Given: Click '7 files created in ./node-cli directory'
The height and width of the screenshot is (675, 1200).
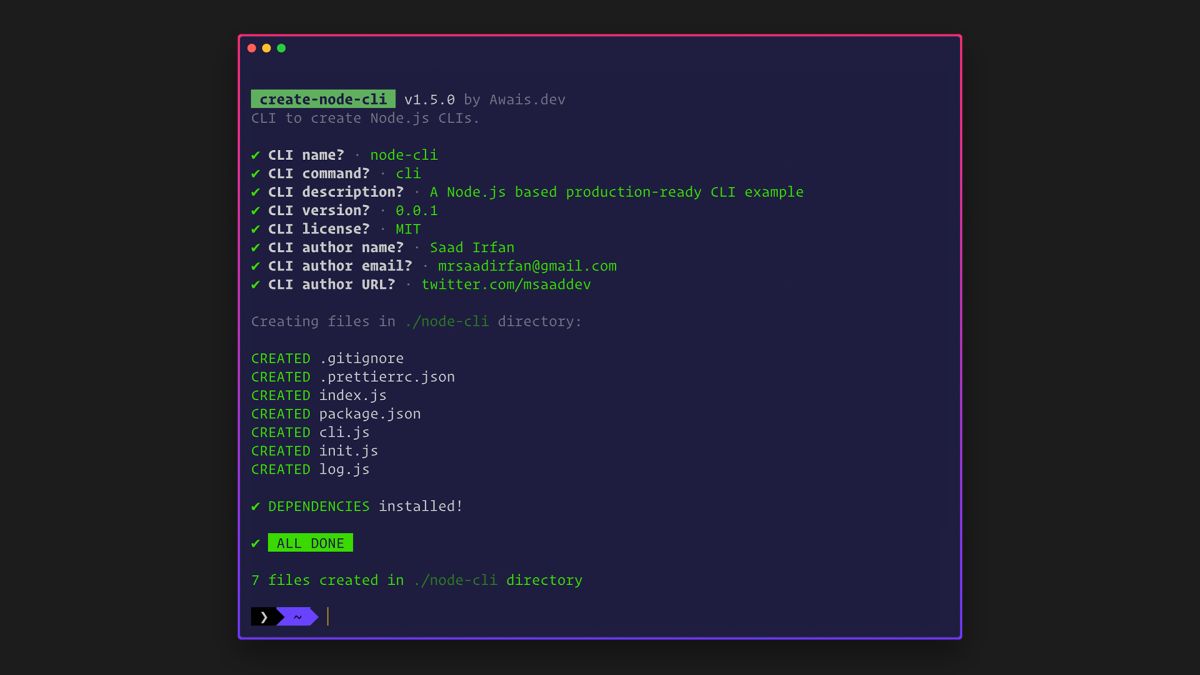Looking at the screenshot, I should coord(416,580).
